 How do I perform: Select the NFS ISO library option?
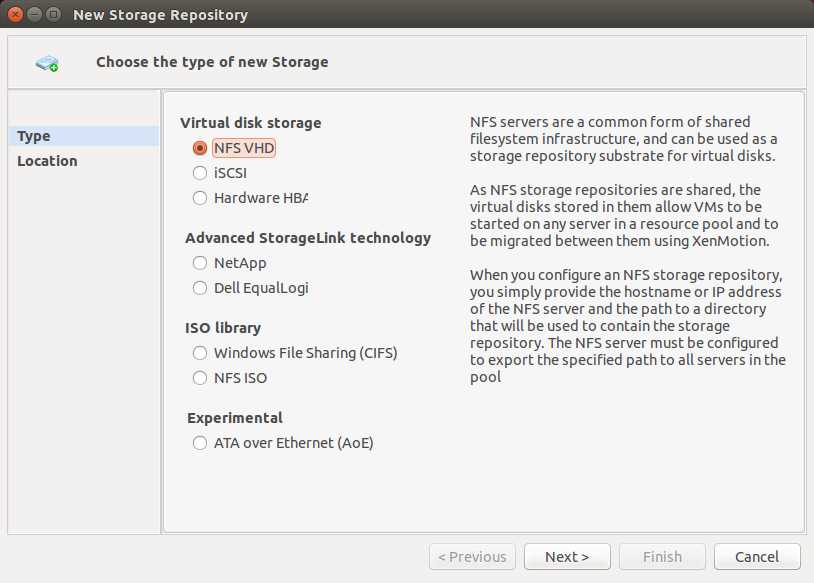[x=200, y=378]
